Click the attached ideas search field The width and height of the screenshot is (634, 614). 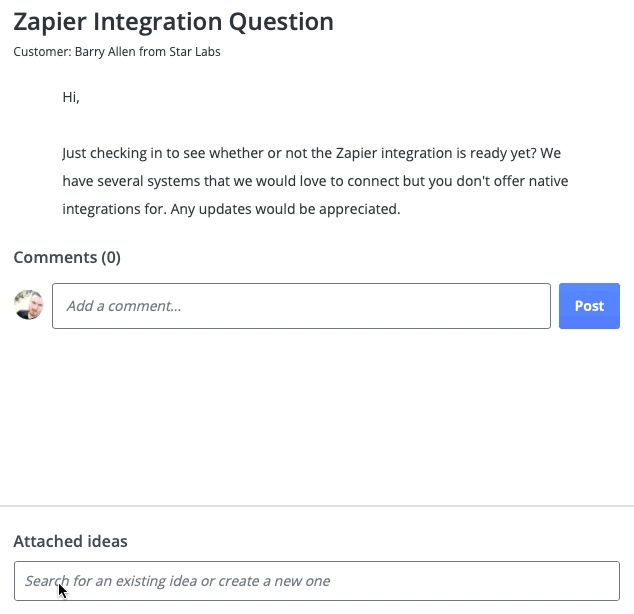[x=316, y=581]
